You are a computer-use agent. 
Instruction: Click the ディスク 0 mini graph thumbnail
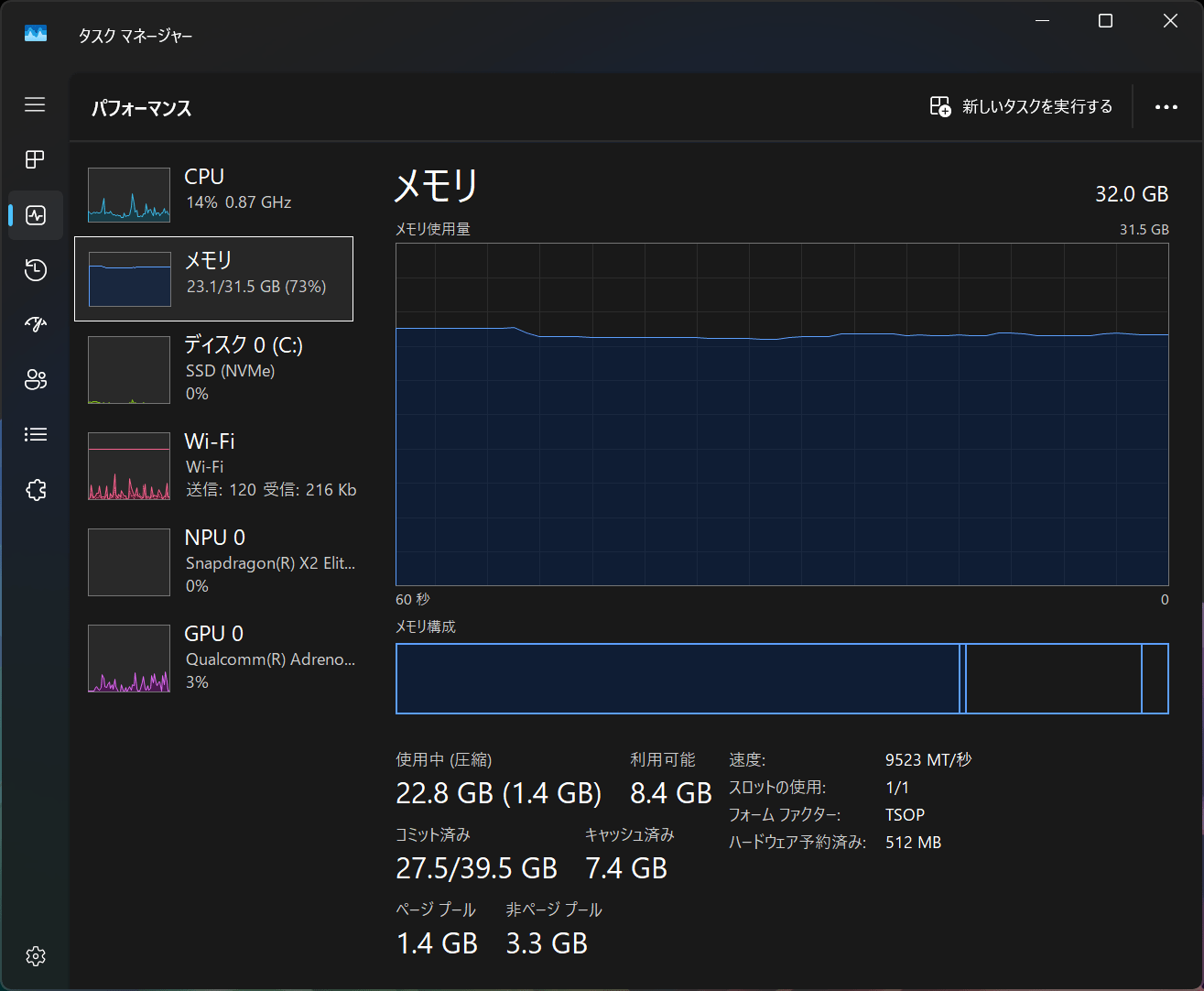129,369
